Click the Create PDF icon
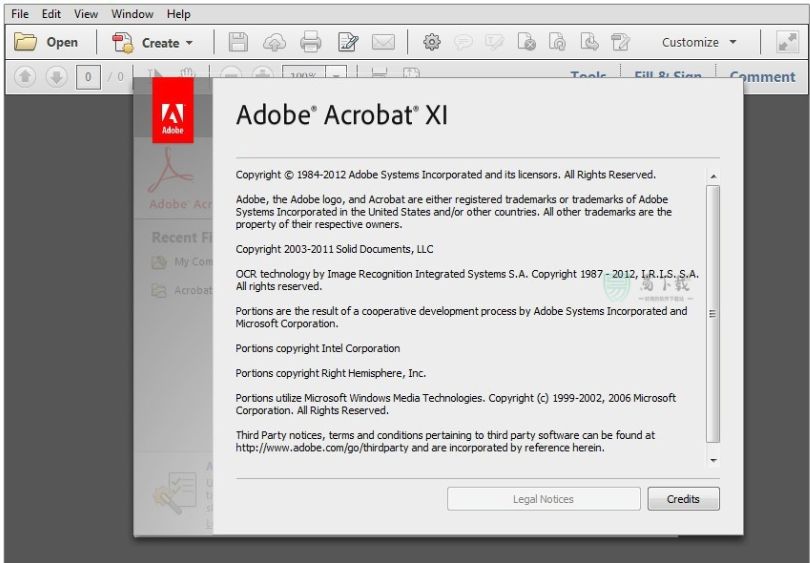Screen dimensions: 810x563 point(122,42)
